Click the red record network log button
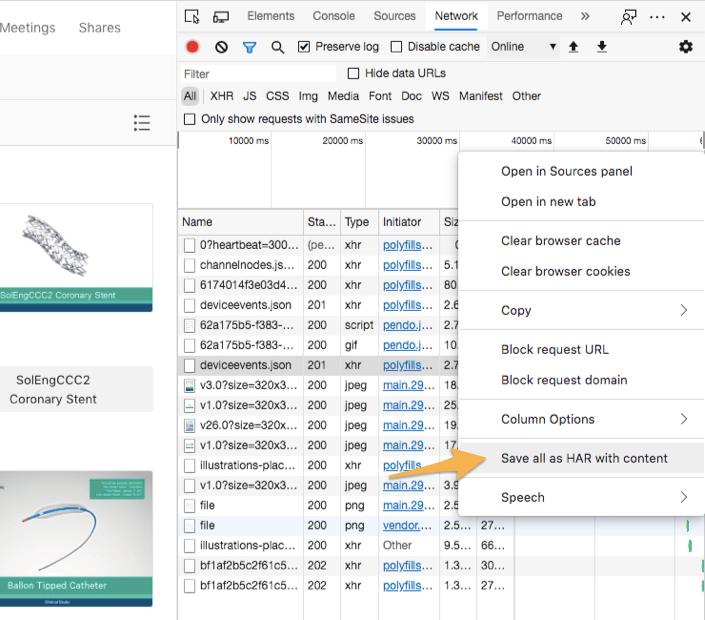 pos(193,47)
